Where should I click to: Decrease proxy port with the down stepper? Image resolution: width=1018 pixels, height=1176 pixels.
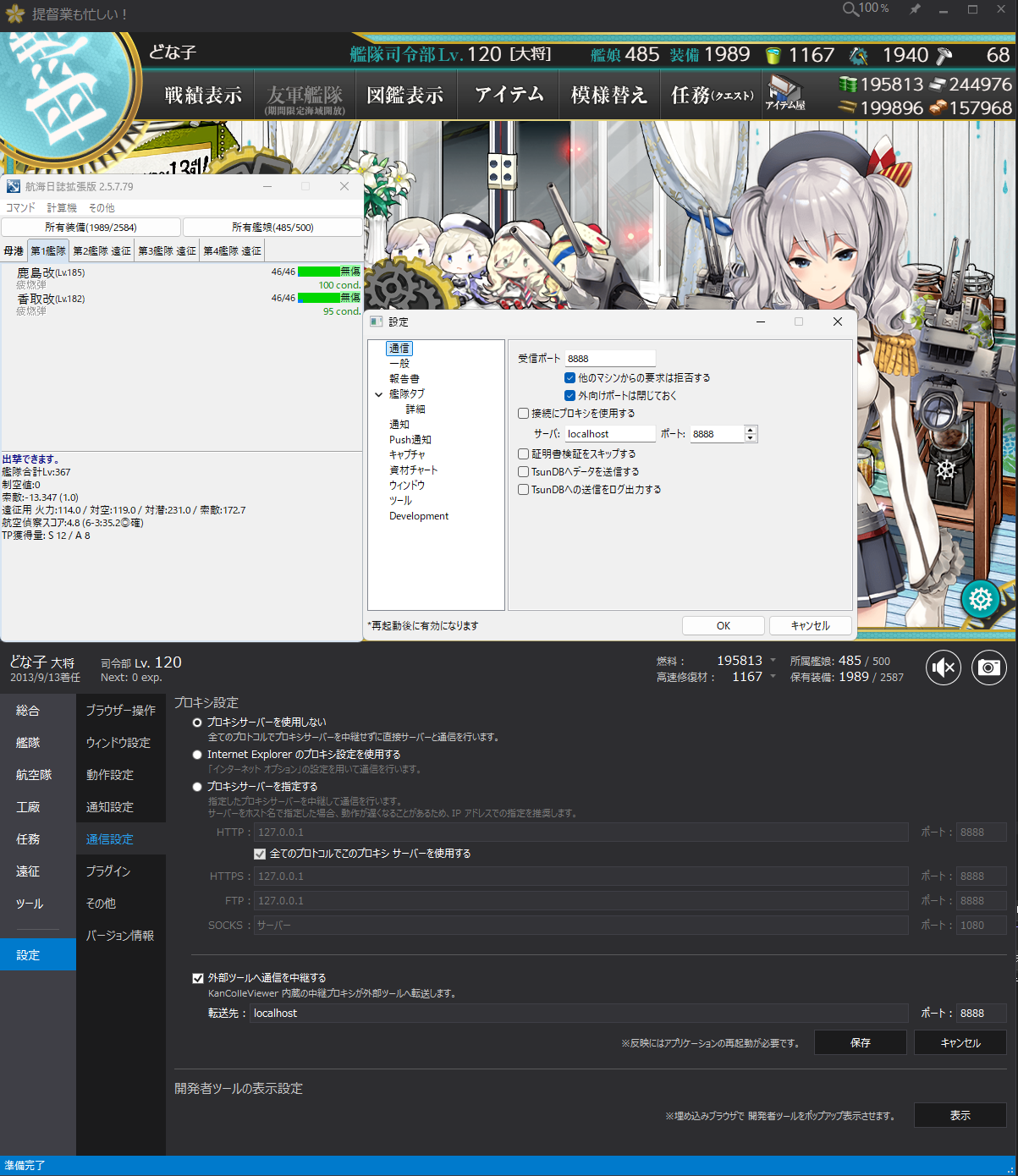[750, 437]
